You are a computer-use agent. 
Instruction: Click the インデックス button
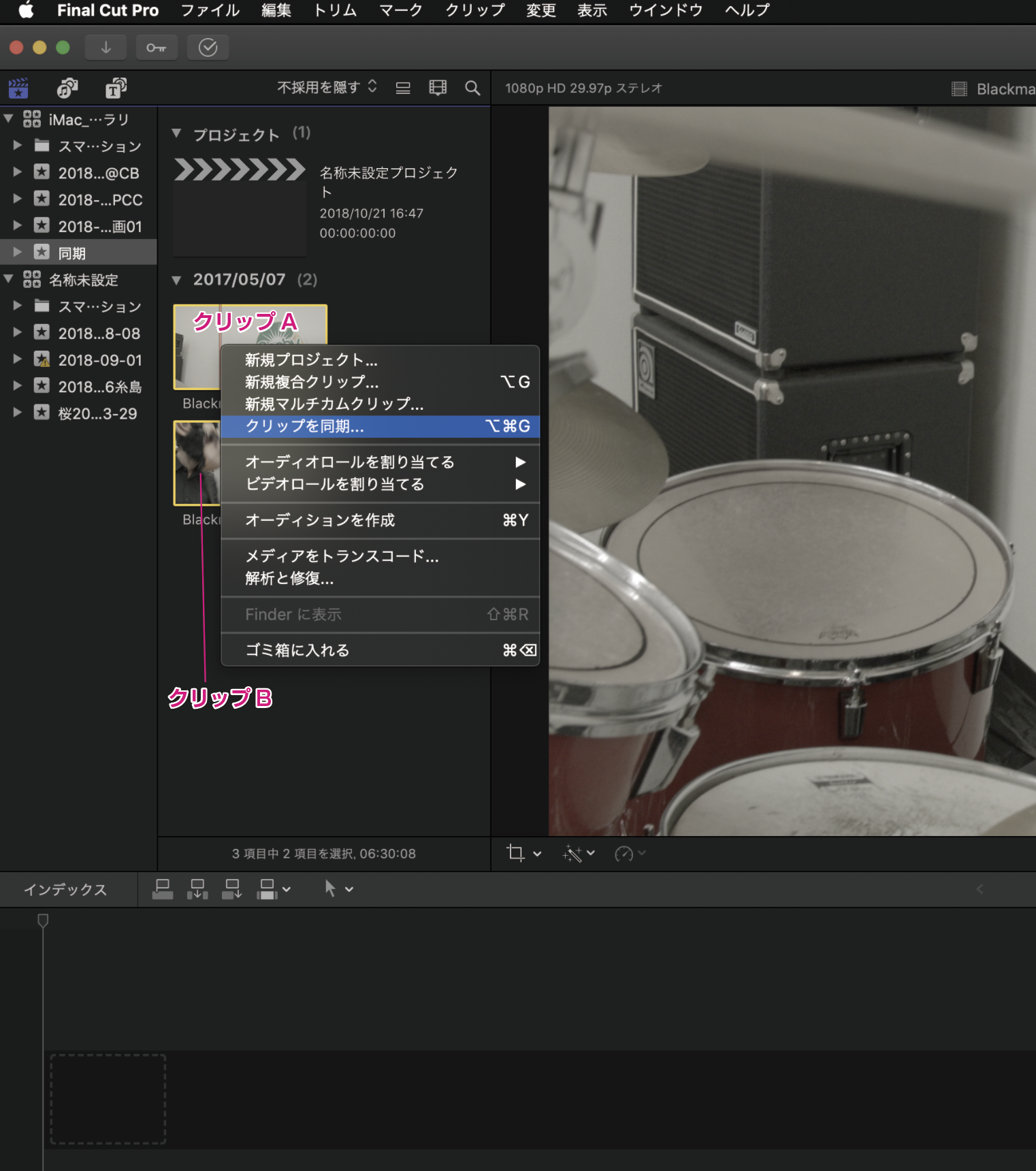(x=65, y=889)
